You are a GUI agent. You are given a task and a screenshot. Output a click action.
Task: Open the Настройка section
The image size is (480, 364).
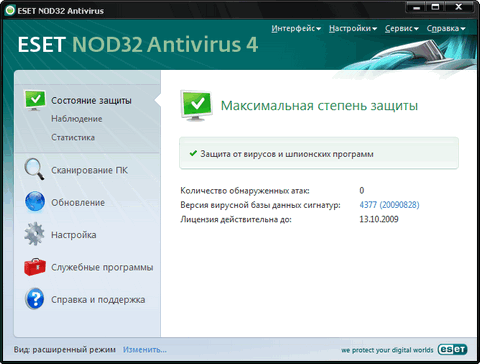click(74, 235)
